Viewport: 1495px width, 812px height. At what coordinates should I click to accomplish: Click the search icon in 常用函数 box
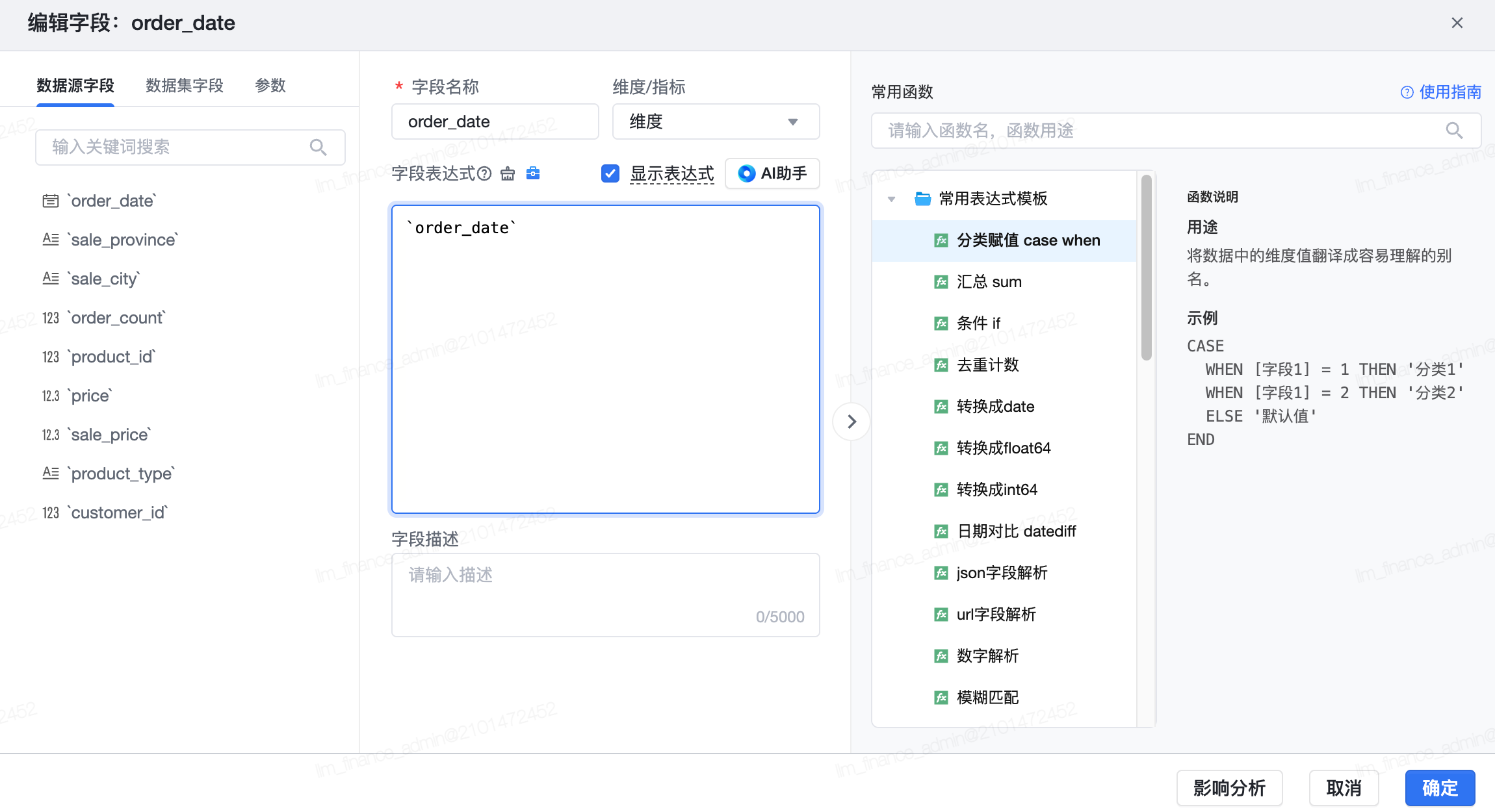click(1454, 131)
